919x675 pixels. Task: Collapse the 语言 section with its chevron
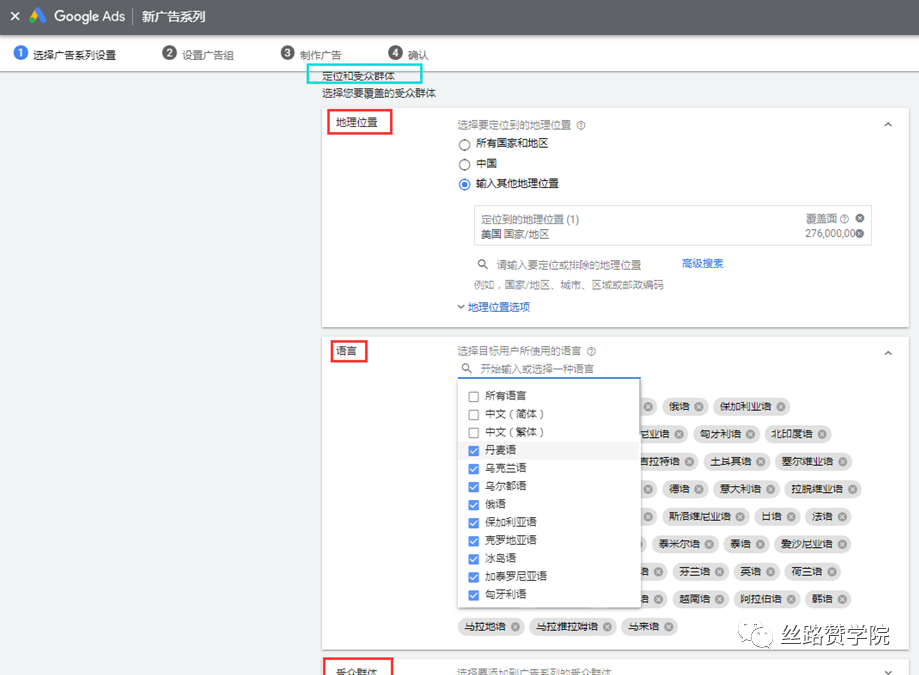[887, 351]
